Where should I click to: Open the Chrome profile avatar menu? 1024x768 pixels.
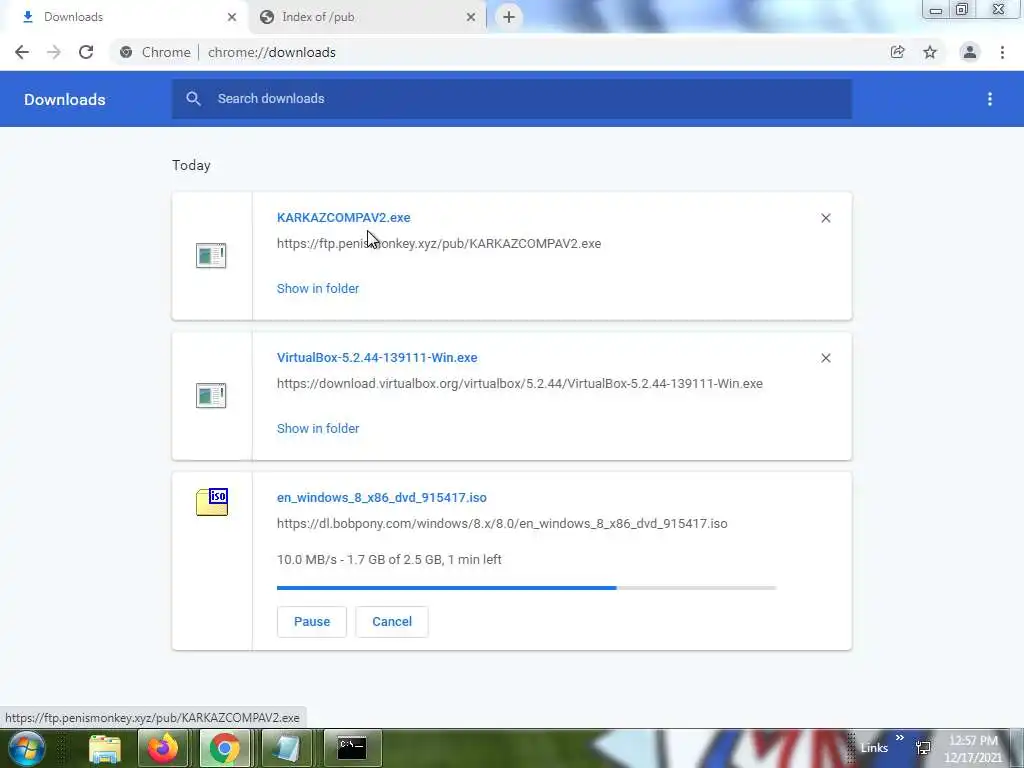pyautogui.click(x=970, y=52)
